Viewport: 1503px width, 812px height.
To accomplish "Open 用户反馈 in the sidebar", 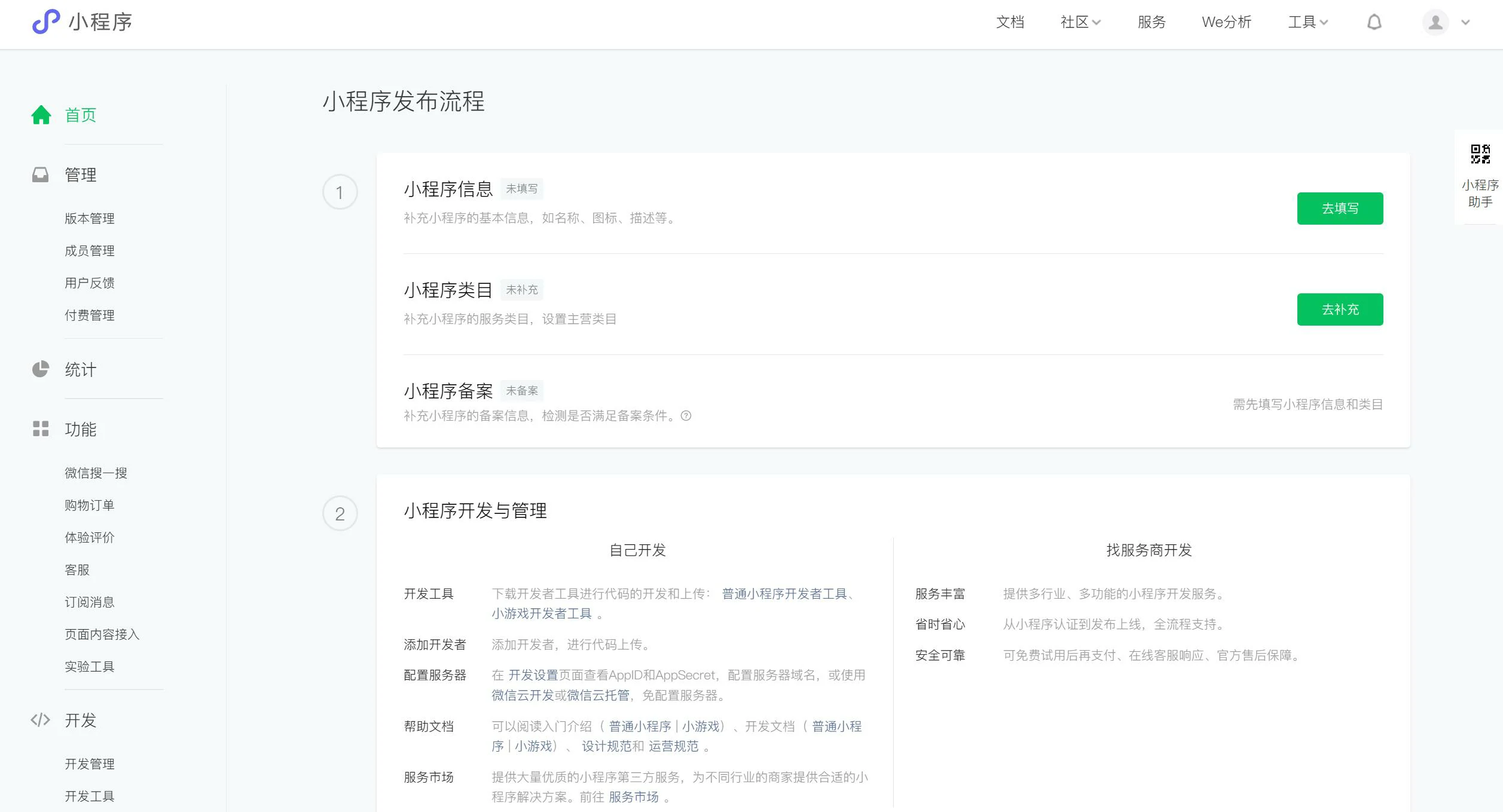I will 90,283.
